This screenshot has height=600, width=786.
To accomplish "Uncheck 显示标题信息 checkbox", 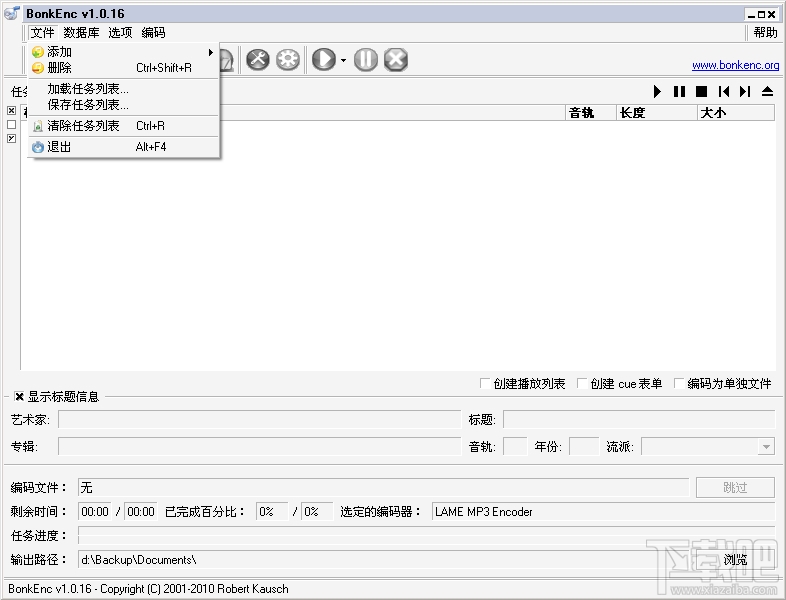I will point(19,396).
